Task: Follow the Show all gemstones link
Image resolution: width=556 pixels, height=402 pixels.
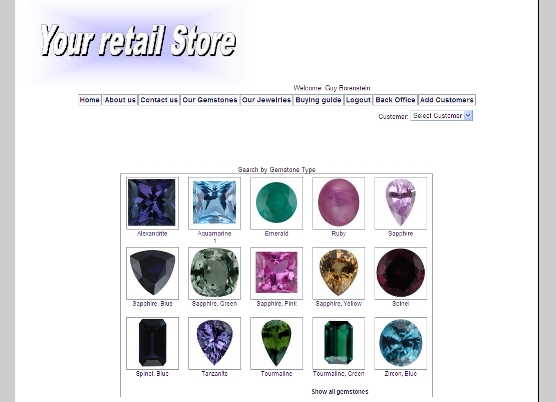Action: [x=340, y=392]
